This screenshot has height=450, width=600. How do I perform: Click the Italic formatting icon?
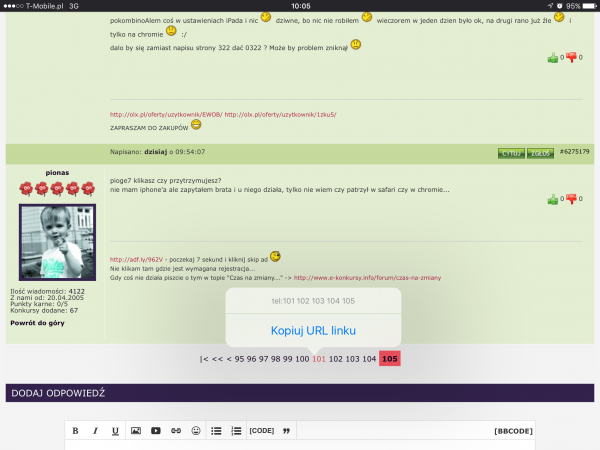pyautogui.click(x=96, y=431)
